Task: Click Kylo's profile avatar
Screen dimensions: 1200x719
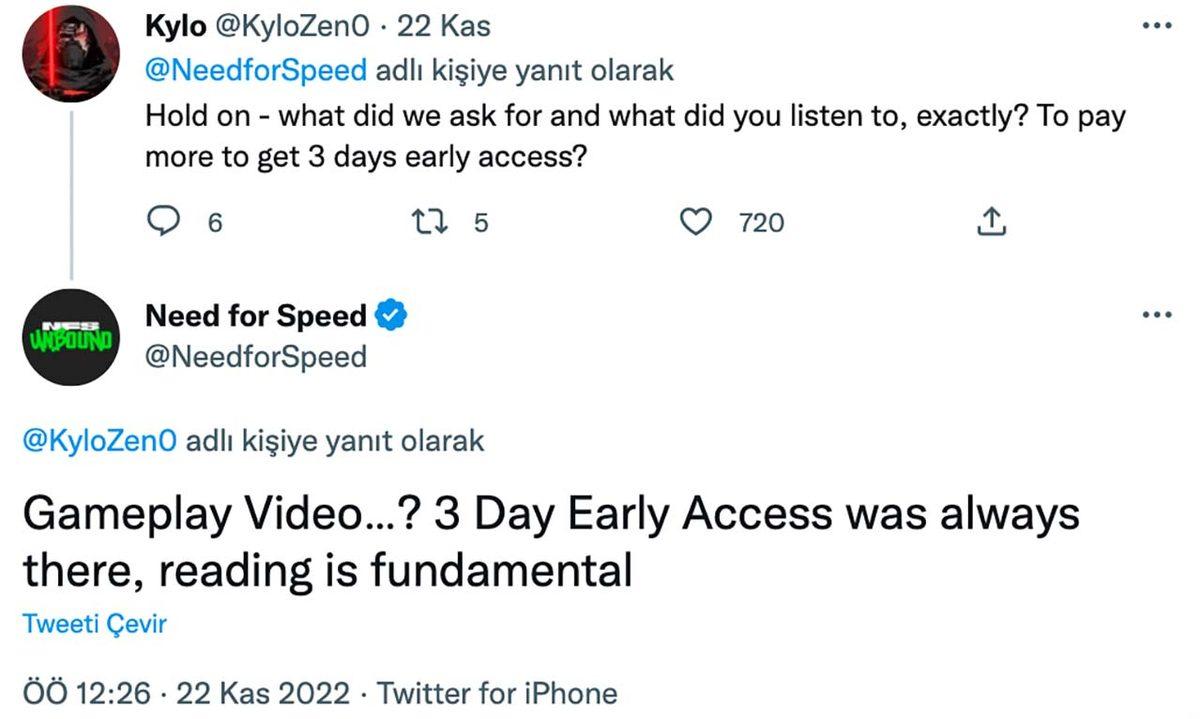Action: 71,52
